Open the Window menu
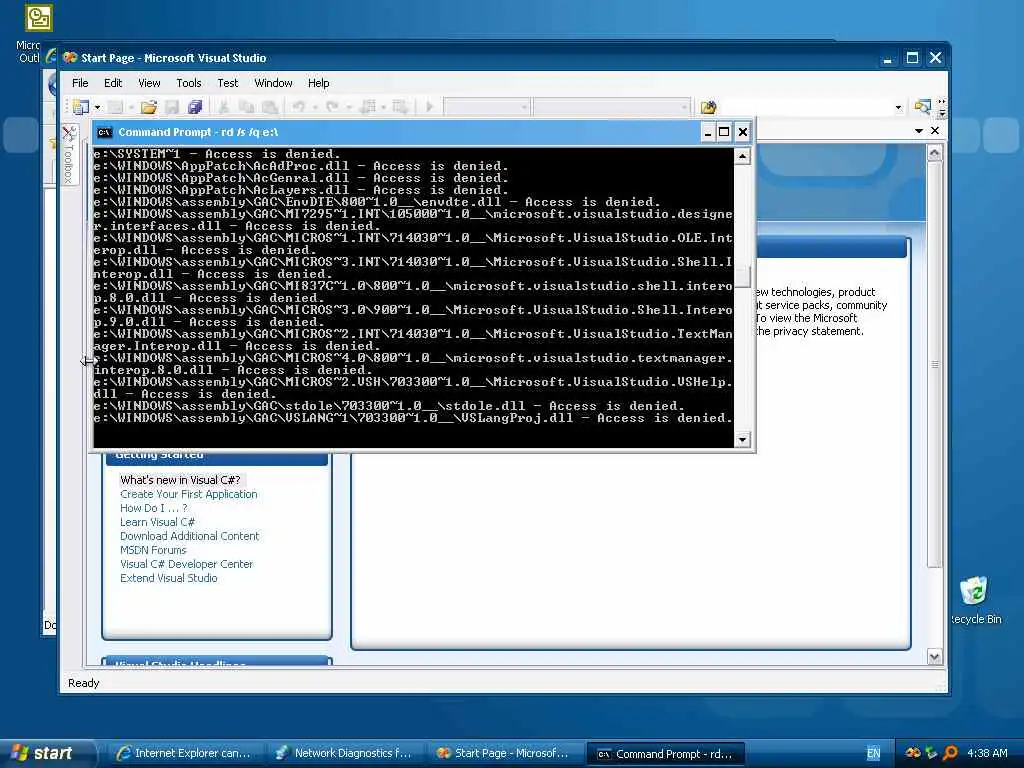Viewport: 1024px width, 768px height. pyautogui.click(x=273, y=83)
